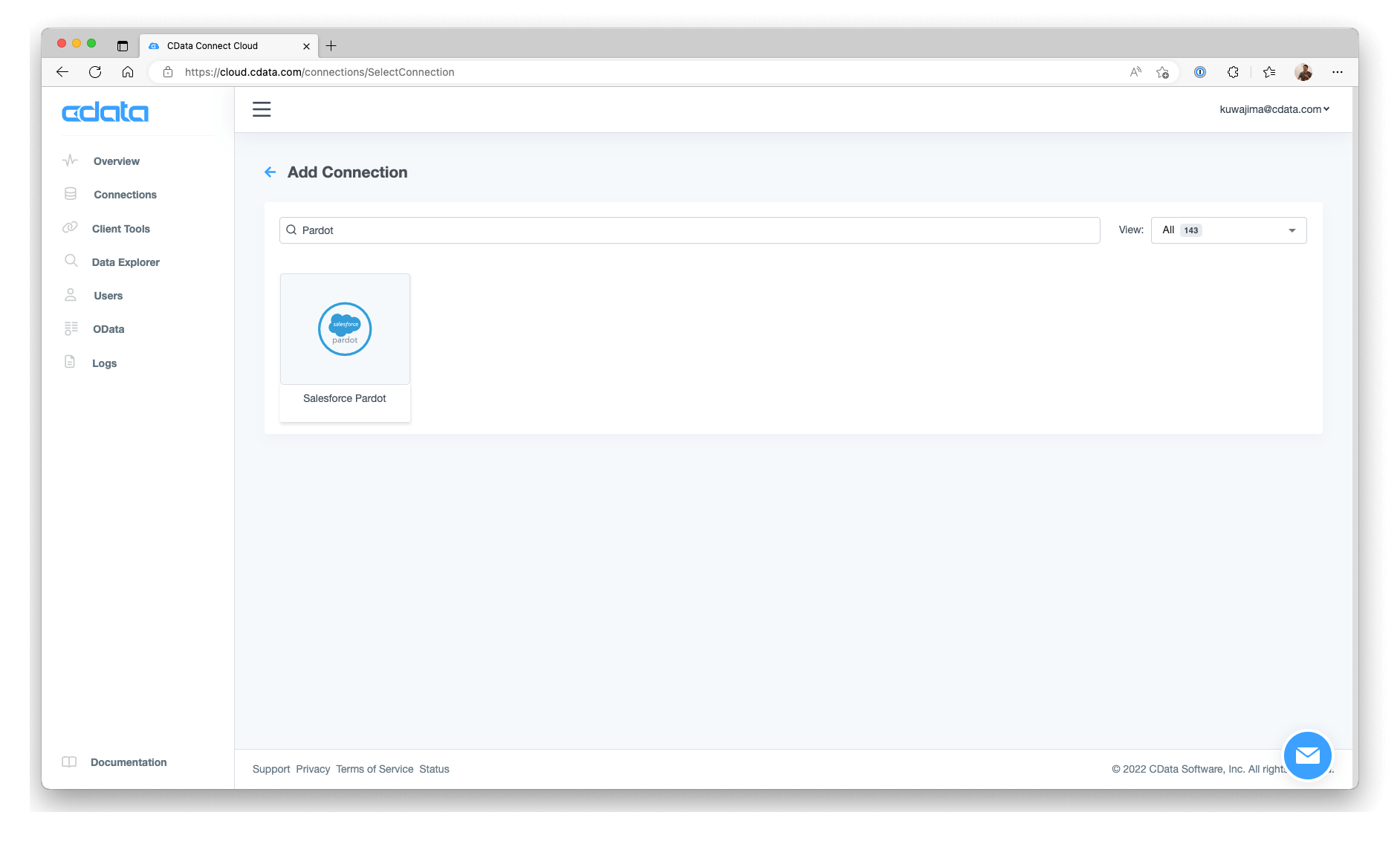Screen dimensions: 1400x844
Task: Expand the View All dropdown
Action: 1228,230
